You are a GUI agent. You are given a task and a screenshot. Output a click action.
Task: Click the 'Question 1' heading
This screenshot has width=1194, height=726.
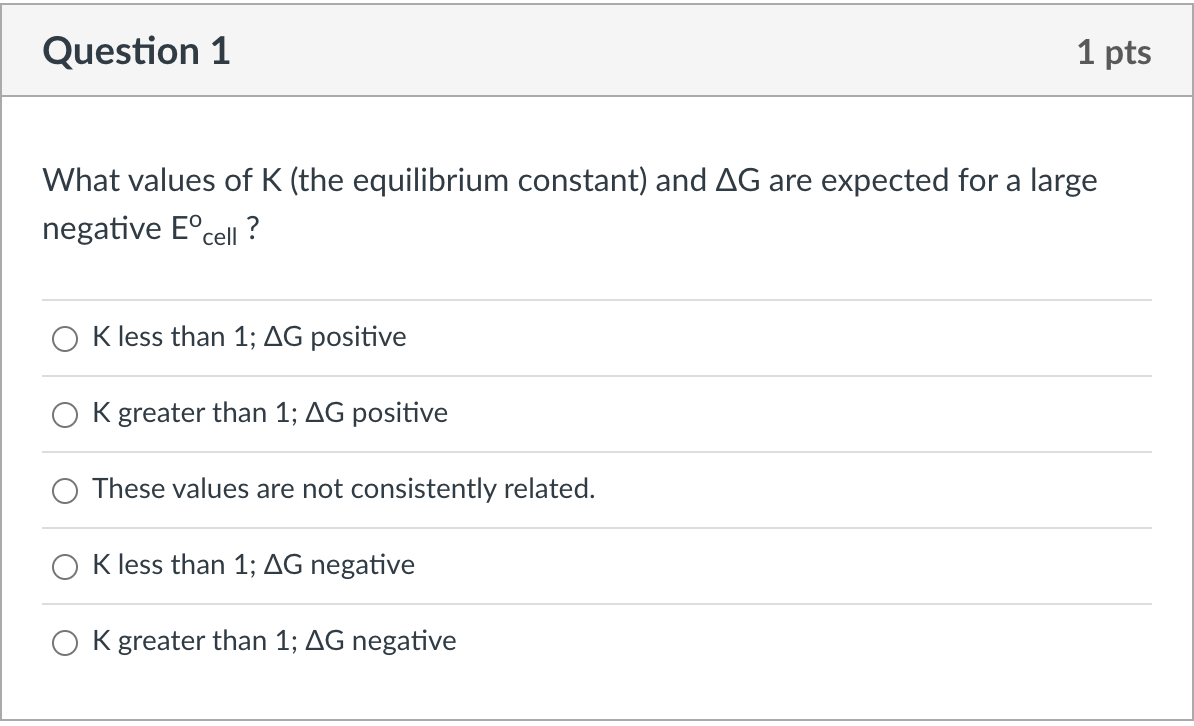pos(136,51)
